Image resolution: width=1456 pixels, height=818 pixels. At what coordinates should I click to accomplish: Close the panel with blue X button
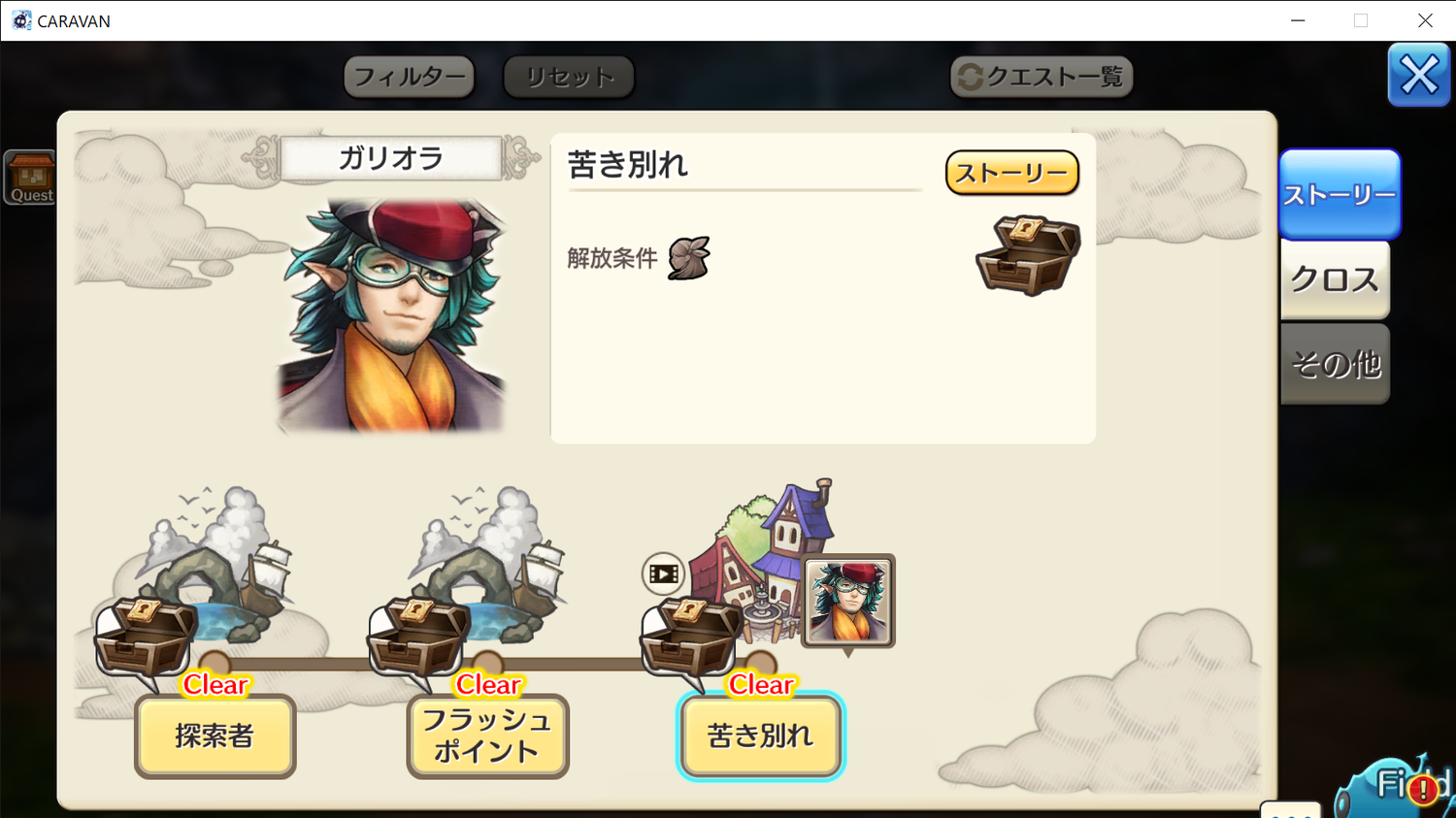1418,75
